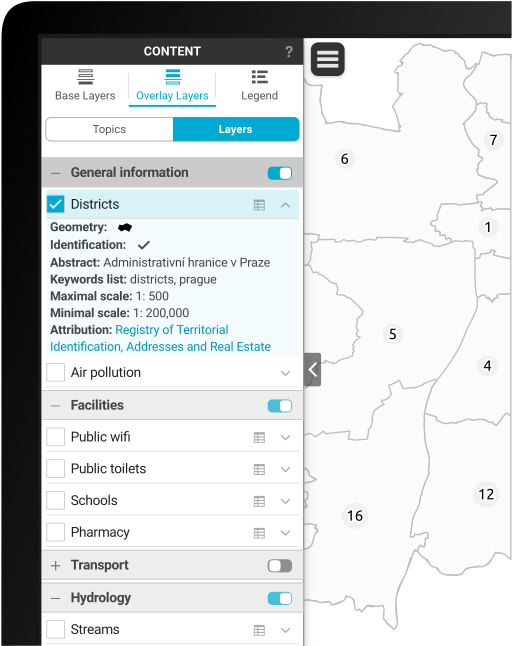The height and width of the screenshot is (646, 512).
Task: Open attribute table for Public wifi
Action: click(259, 437)
